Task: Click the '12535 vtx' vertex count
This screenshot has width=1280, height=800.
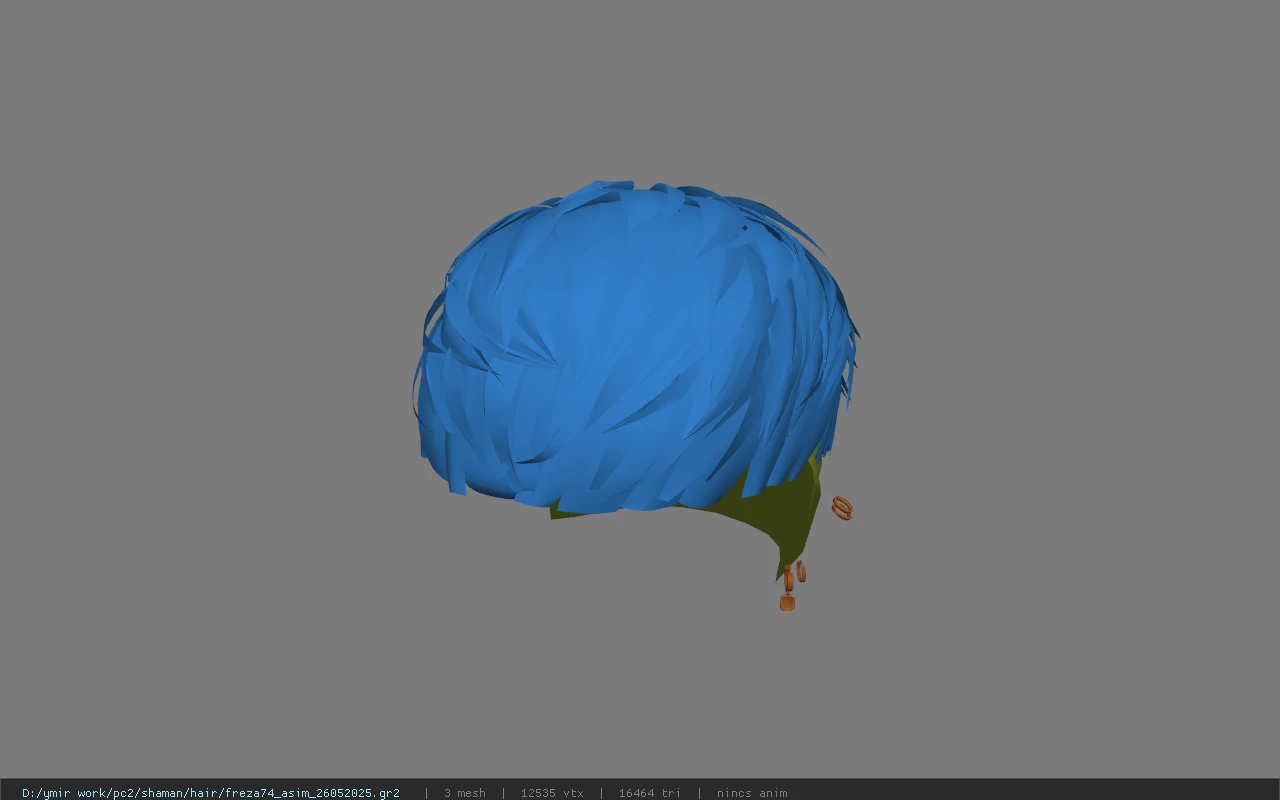Action: click(x=552, y=793)
